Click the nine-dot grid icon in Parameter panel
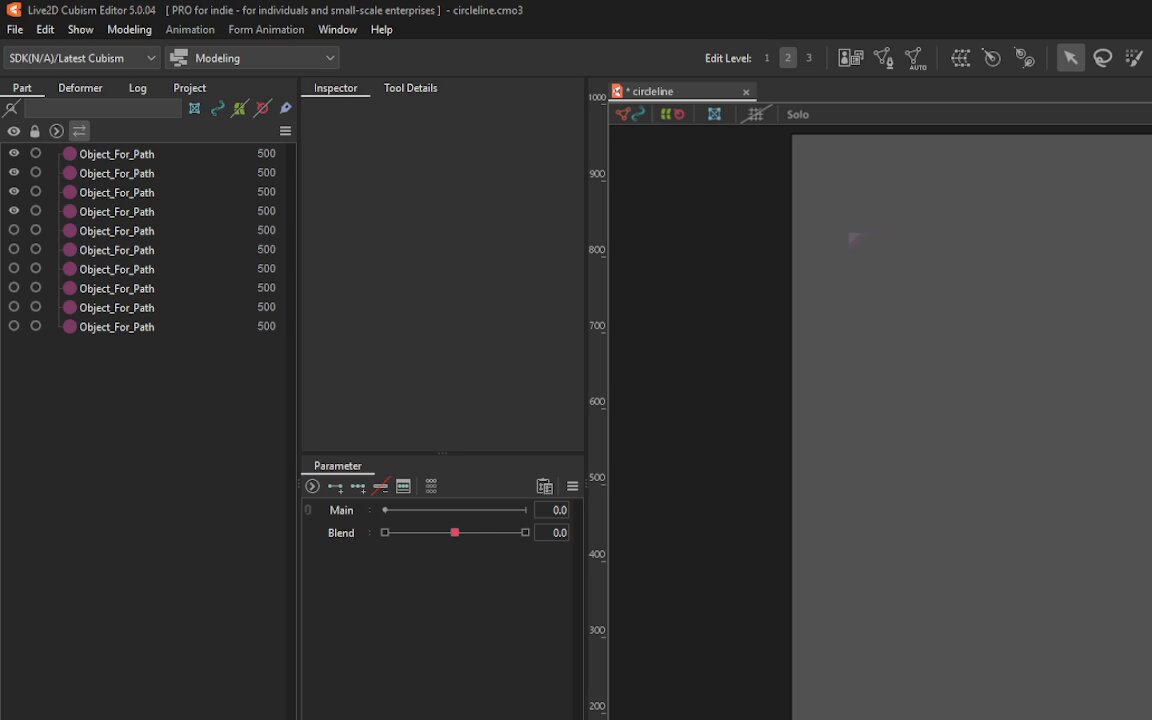Image resolution: width=1152 pixels, height=720 pixels. tap(431, 486)
